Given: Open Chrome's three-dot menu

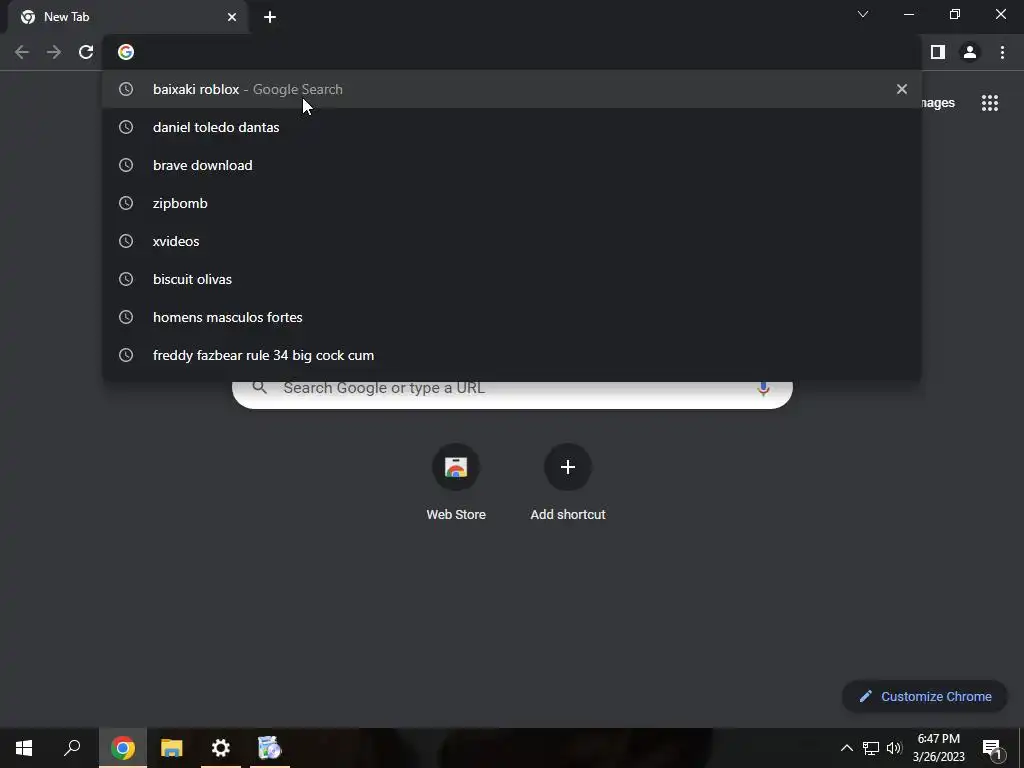Looking at the screenshot, I should (1002, 52).
